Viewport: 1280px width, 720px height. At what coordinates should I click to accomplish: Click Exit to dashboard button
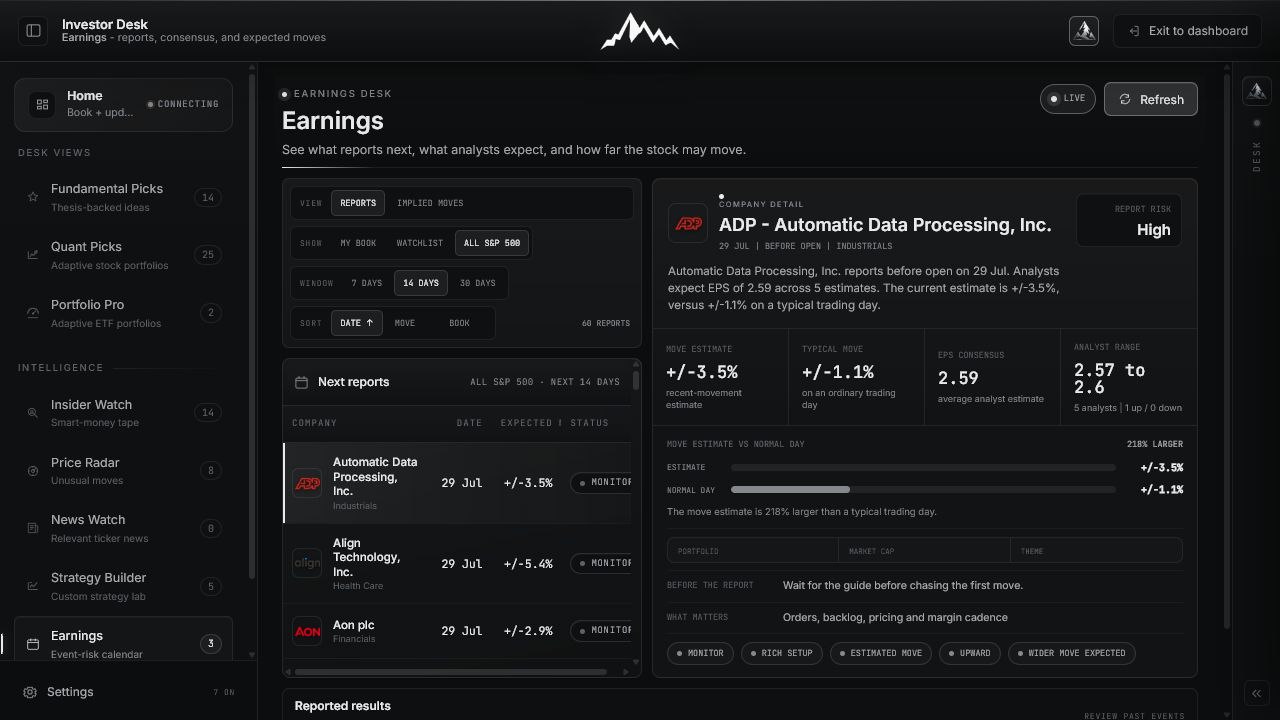pos(1188,31)
